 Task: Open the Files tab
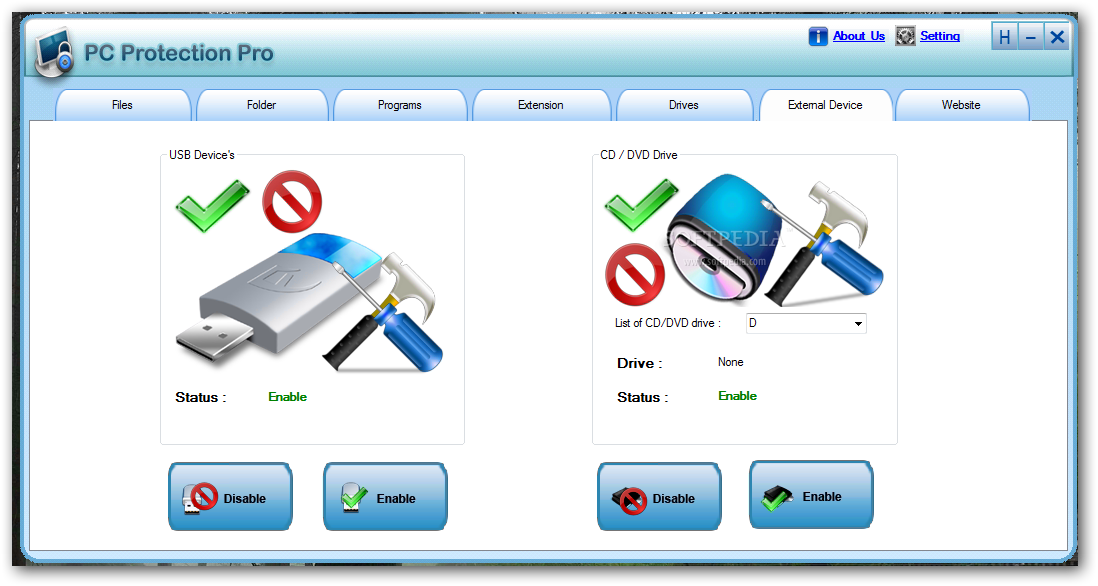click(123, 105)
